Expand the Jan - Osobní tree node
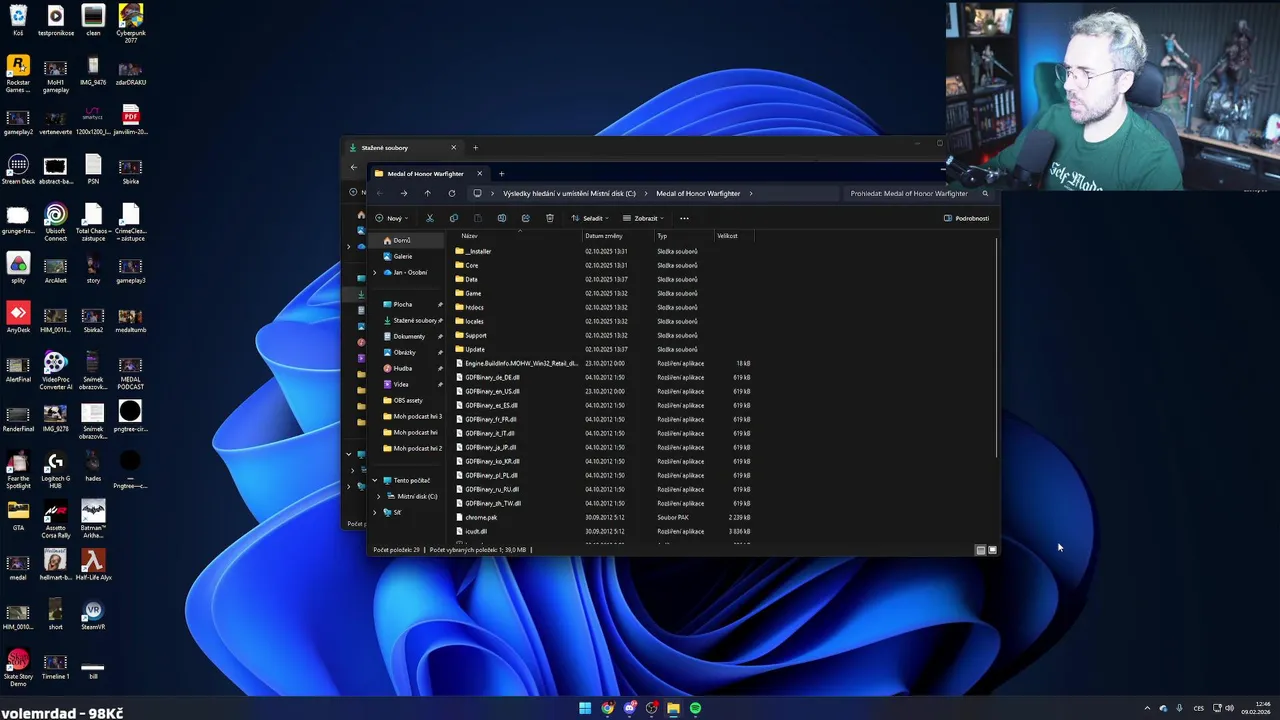This screenshot has width=1280, height=720. (375, 272)
